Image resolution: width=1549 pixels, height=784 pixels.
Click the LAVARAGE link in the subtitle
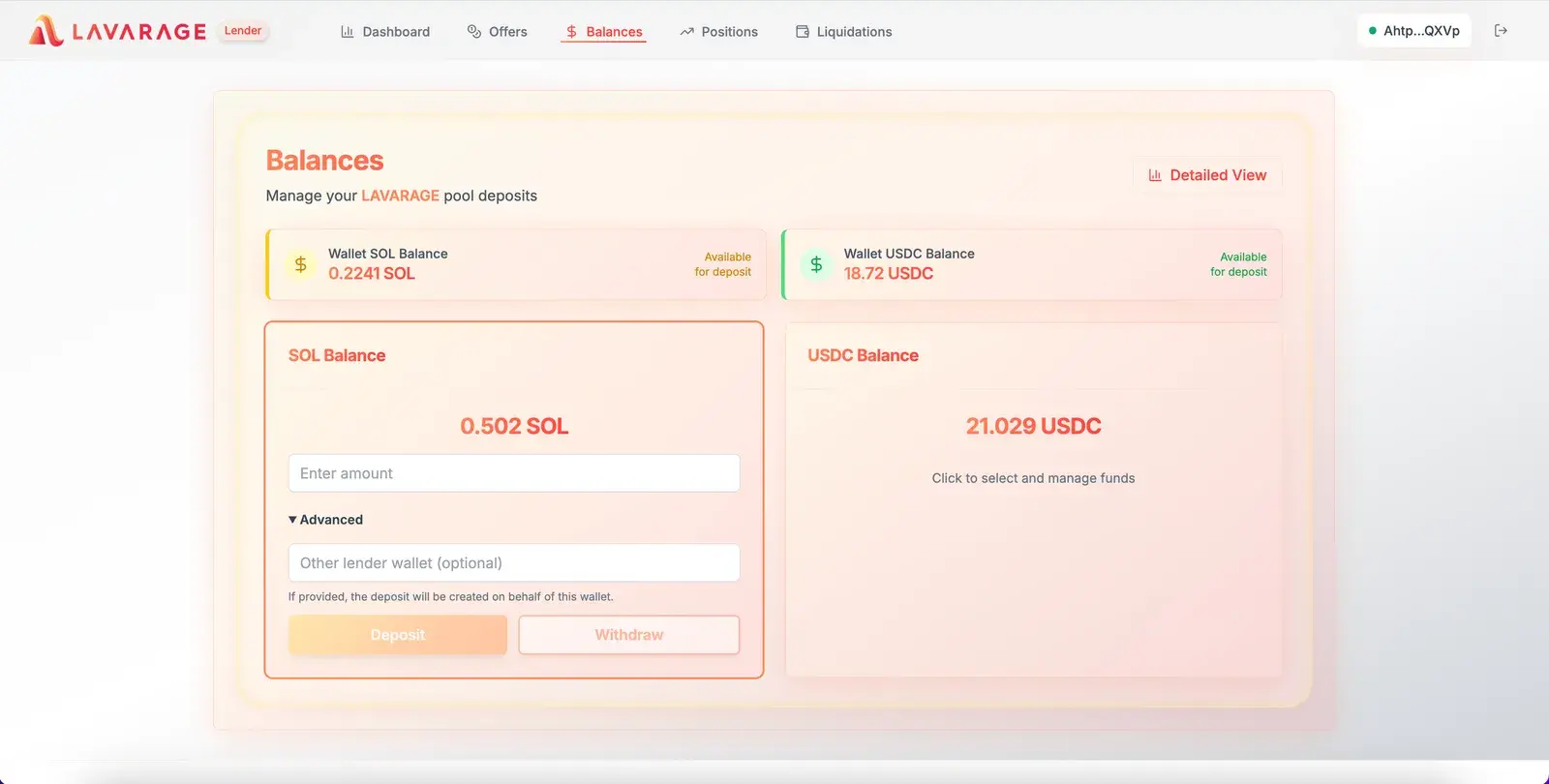tap(400, 196)
